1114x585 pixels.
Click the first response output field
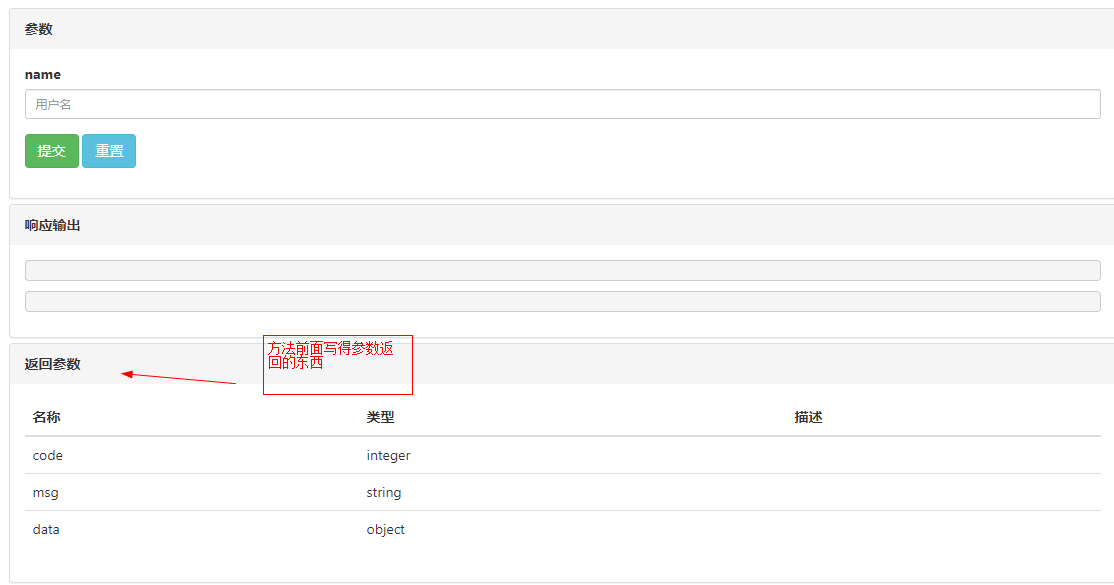pos(557,269)
